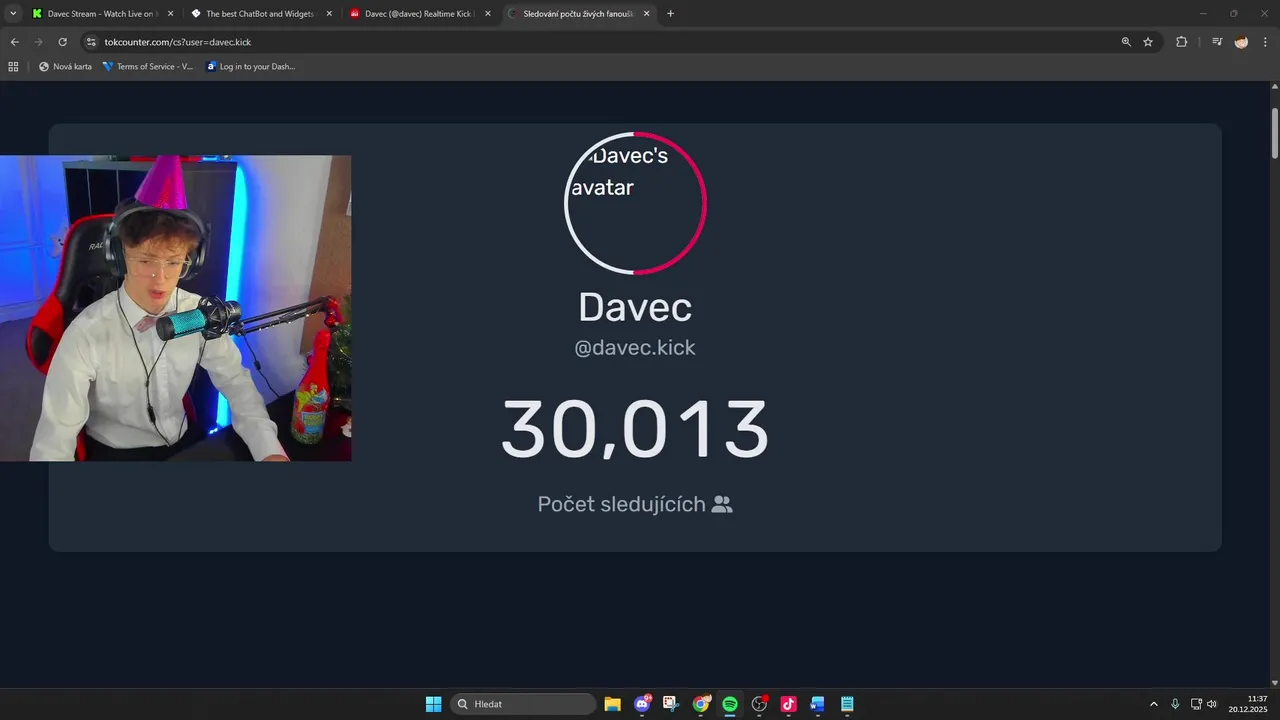The width and height of the screenshot is (1280, 720).
Task: Bookmark this page with the star
Action: pyautogui.click(x=1148, y=42)
